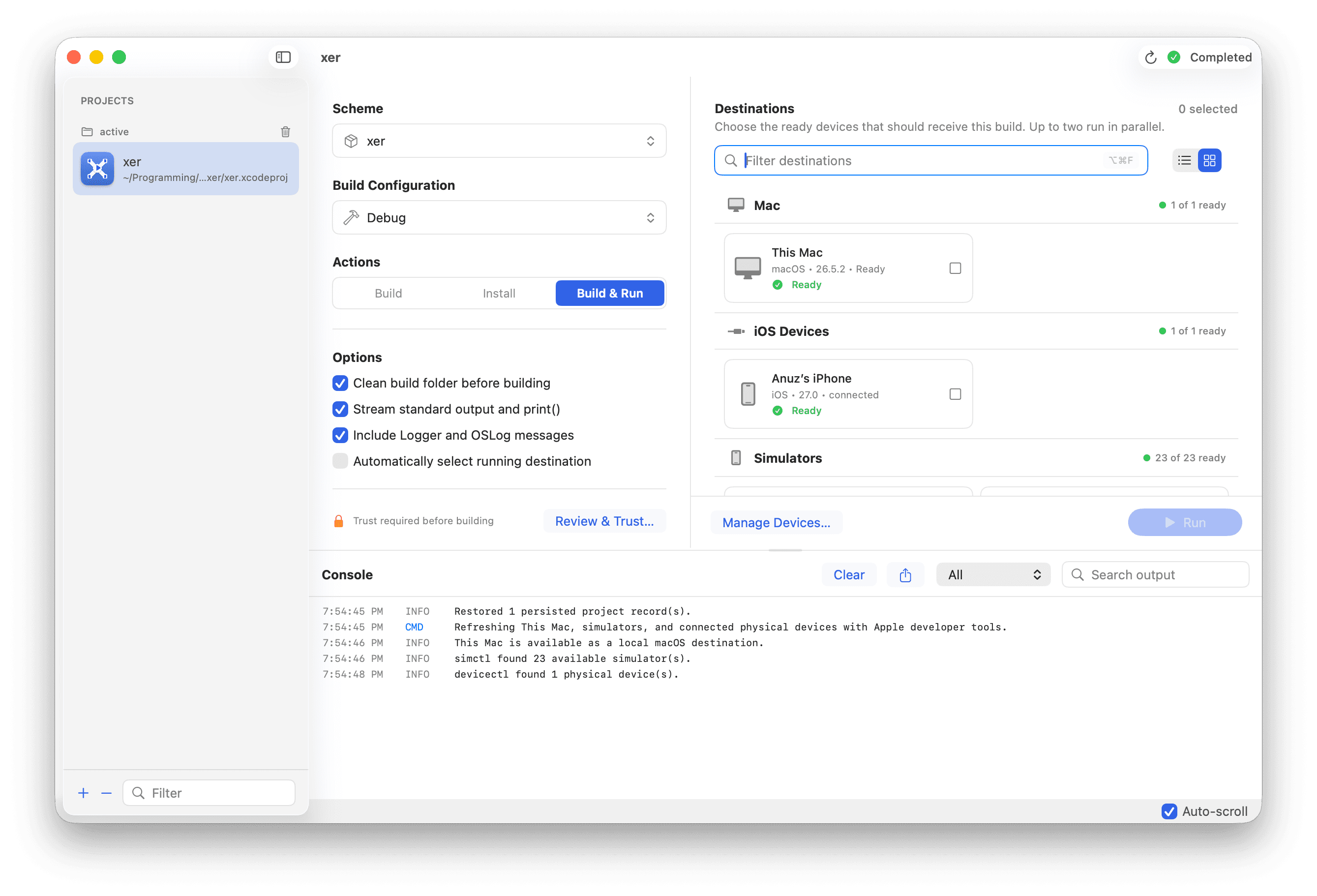1317x896 pixels.
Task: Click magnifier icon in Filter destinations
Action: click(730, 161)
